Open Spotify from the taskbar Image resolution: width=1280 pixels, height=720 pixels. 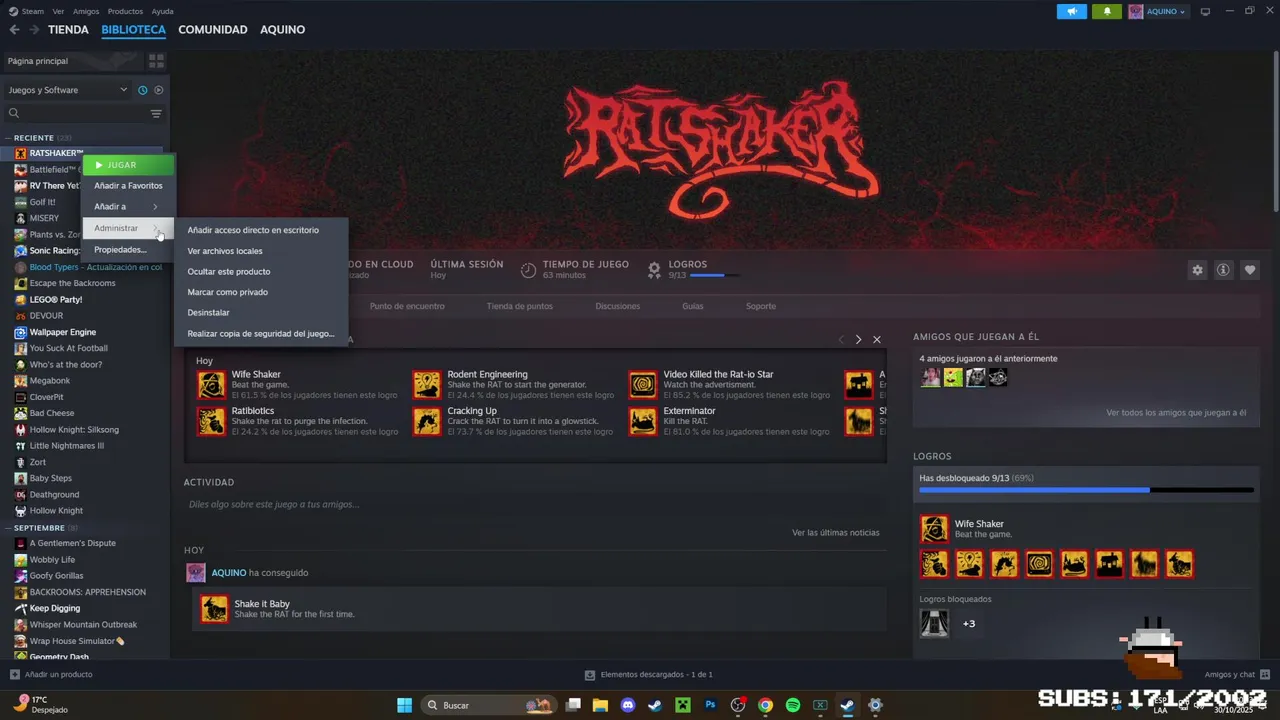793,705
